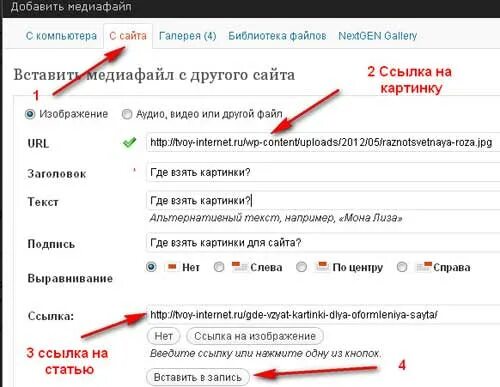Click the green URL validation checkmark
The height and width of the screenshot is (387, 500).
pyautogui.click(x=129, y=142)
